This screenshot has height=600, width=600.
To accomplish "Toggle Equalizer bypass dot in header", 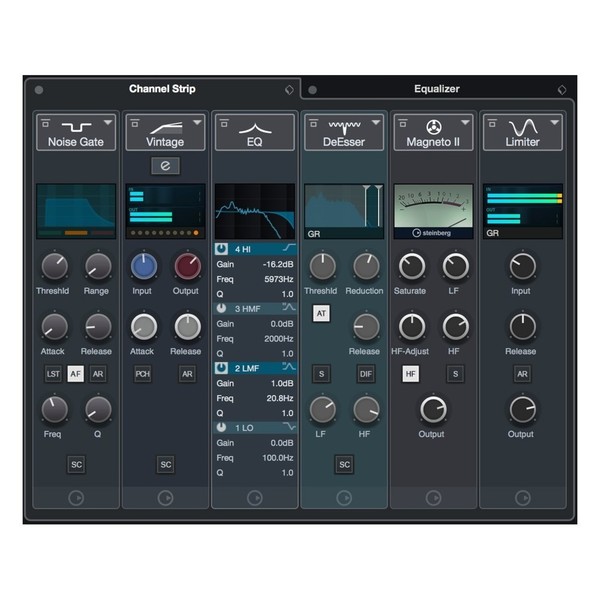I will click(x=312, y=90).
